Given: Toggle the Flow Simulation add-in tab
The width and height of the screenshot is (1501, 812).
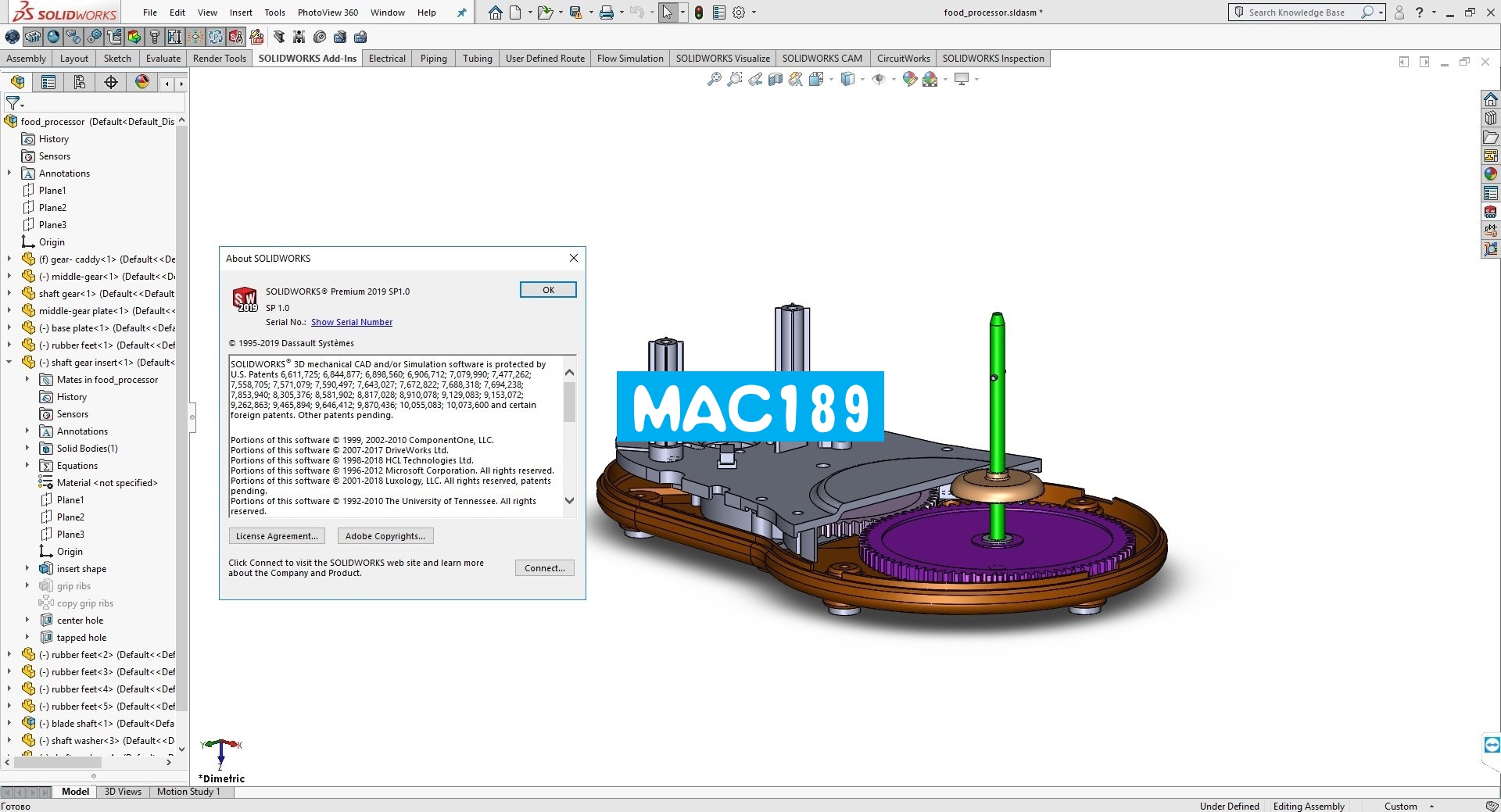Looking at the screenshot, I should coord(630,58).
